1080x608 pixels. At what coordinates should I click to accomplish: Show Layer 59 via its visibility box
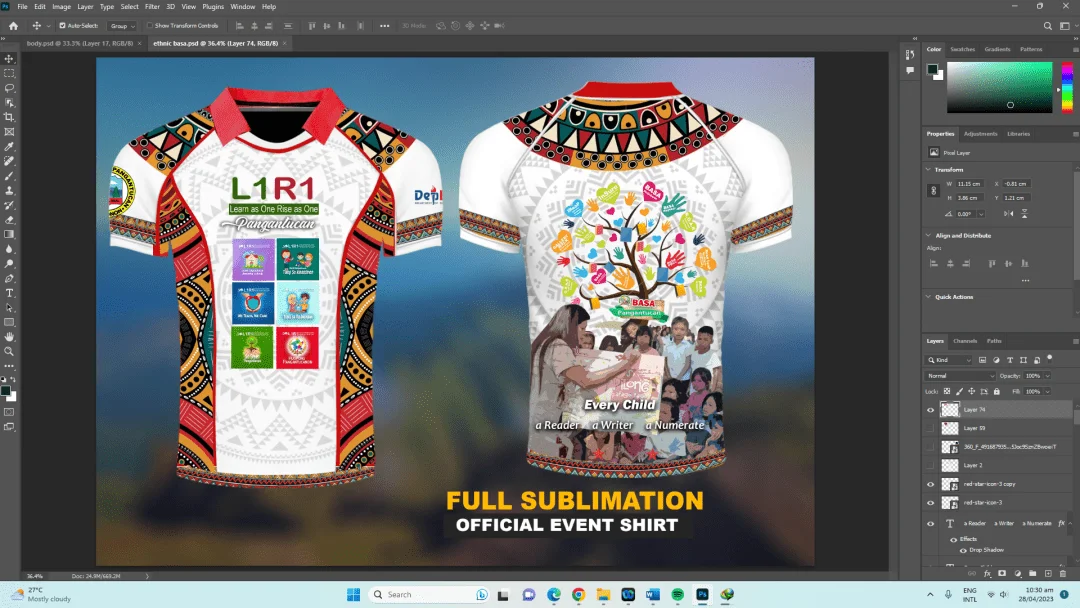point(931,428)
